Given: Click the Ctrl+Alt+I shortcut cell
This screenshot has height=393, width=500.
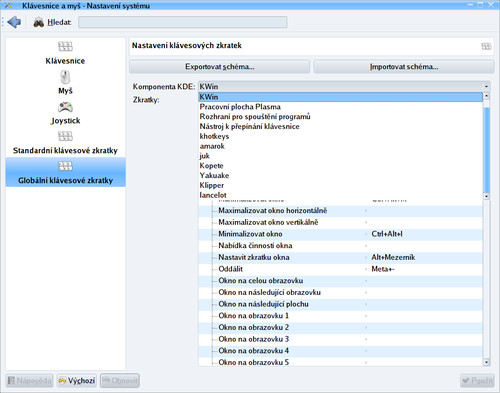Looking at the screenshot, I should (387, 234).
